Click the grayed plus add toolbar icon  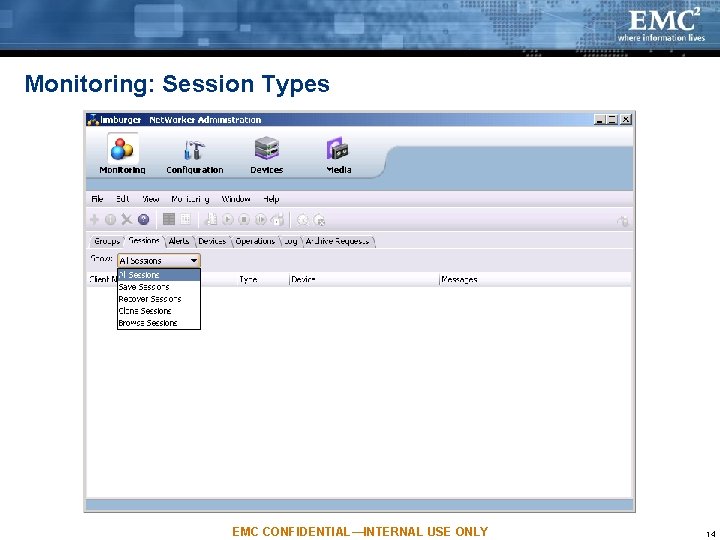click(95, 220)
